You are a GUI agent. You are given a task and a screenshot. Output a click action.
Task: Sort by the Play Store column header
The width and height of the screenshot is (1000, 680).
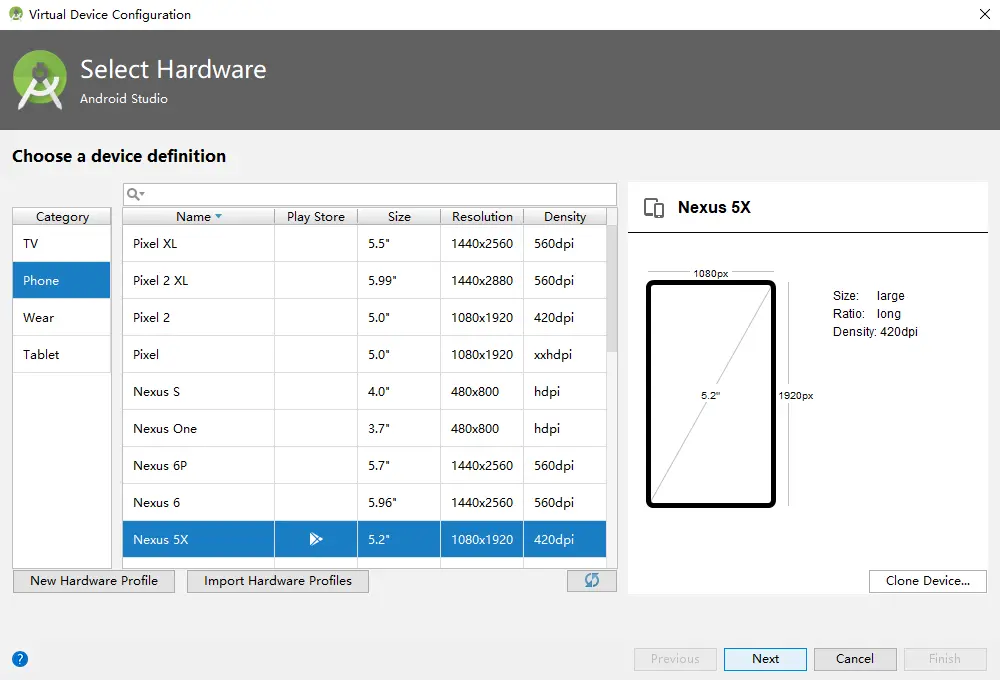pos(316,216)
